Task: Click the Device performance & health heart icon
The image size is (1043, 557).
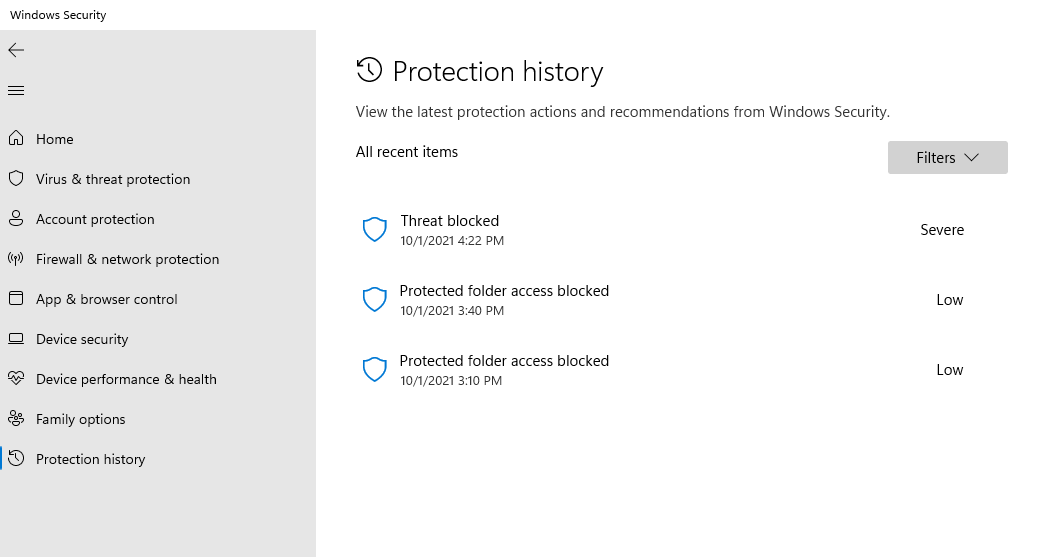Action: [x=16, y=379]
